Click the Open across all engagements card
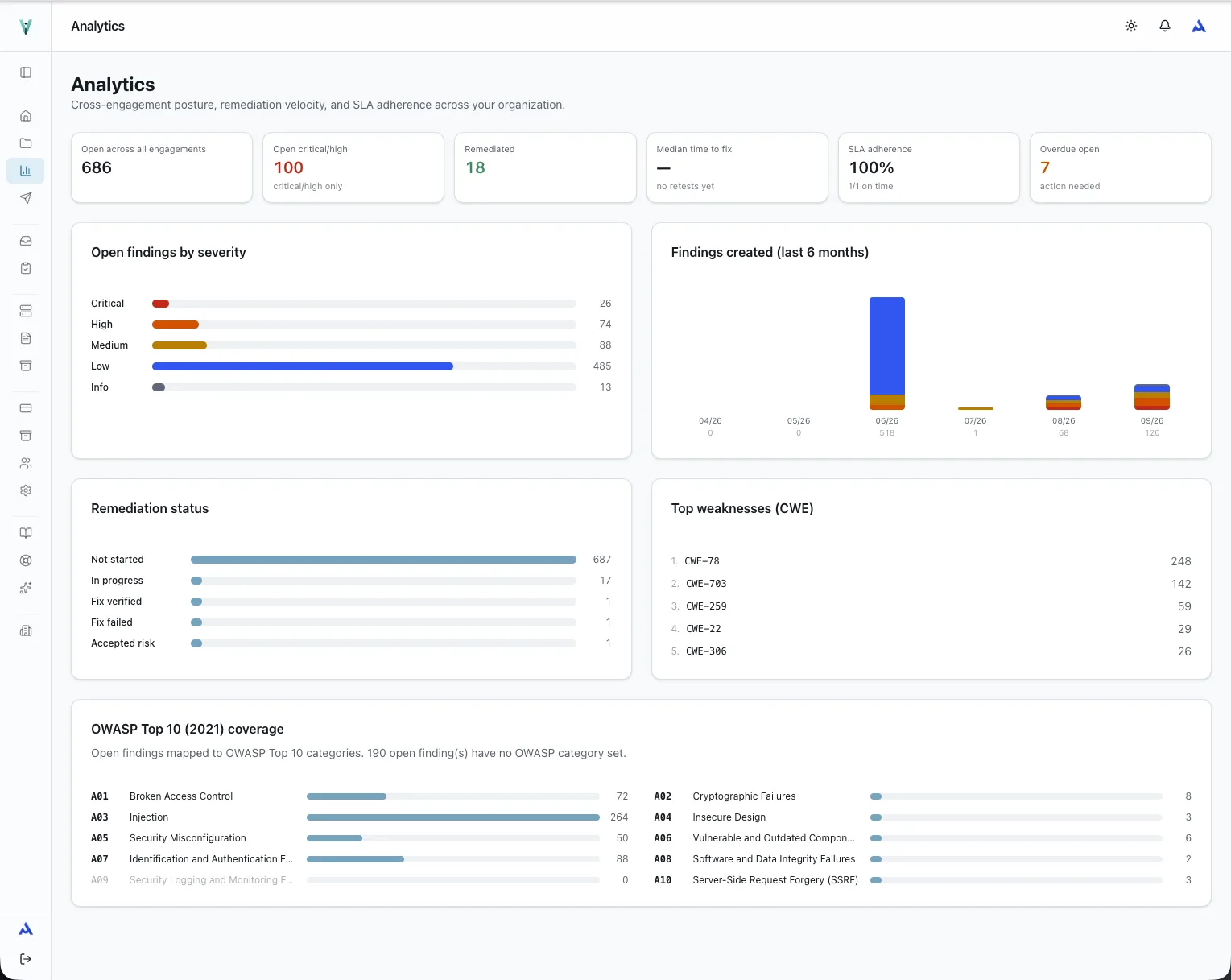Screen dimensions: 1231x980 [162, 167]
